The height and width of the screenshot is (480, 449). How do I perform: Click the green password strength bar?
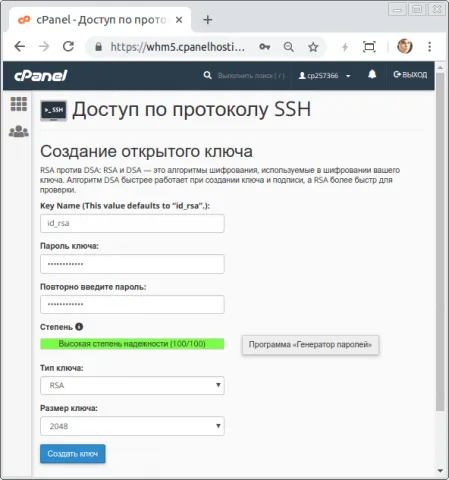pyautogui.click(x=132, y=344)
